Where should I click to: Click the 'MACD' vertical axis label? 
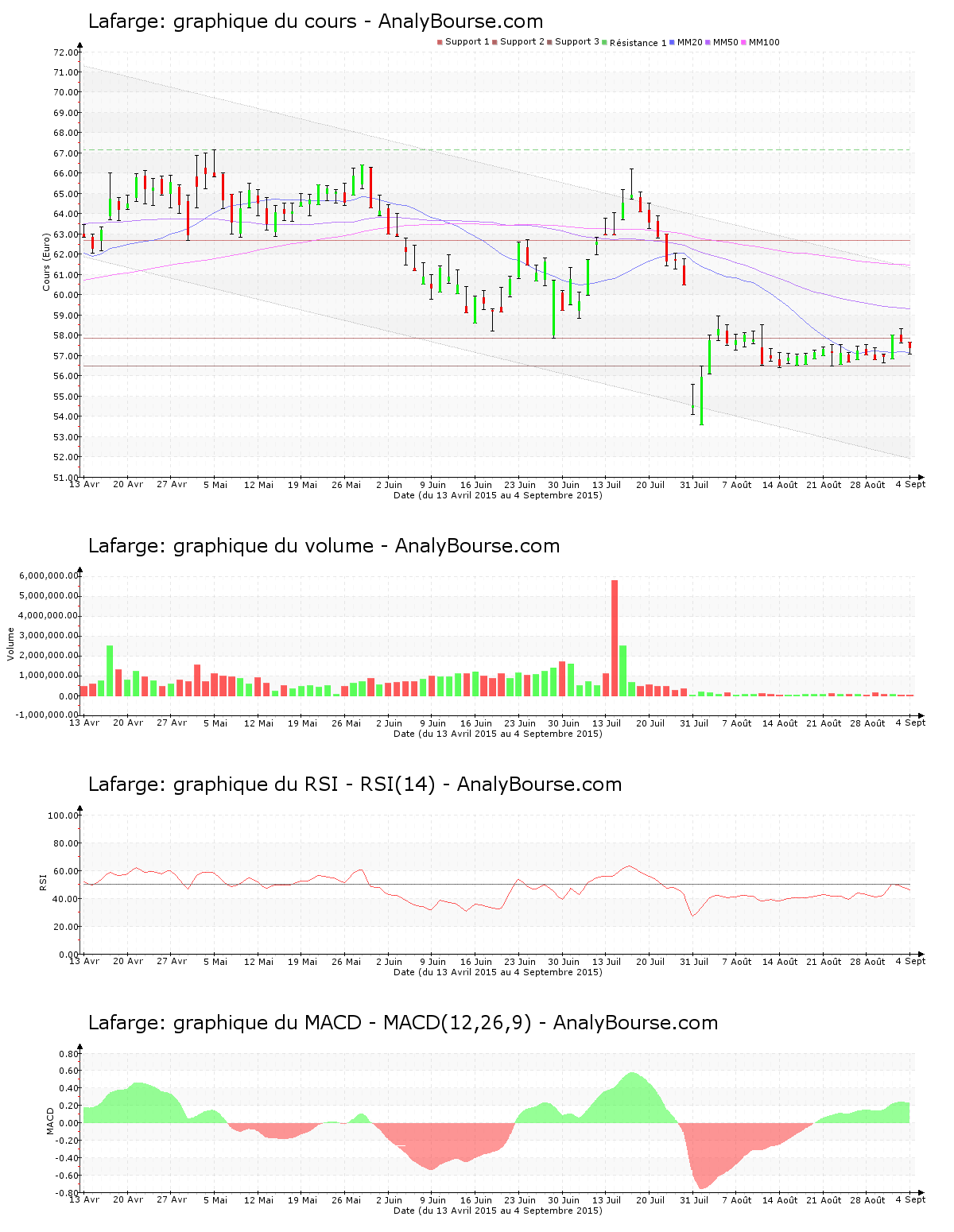(x=51, y=1121)
